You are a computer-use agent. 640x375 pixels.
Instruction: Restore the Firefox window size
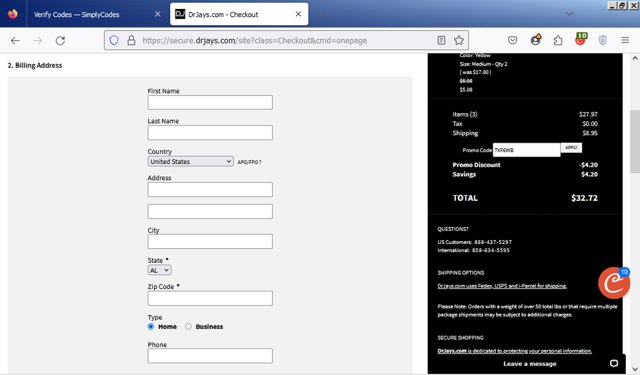622,5
